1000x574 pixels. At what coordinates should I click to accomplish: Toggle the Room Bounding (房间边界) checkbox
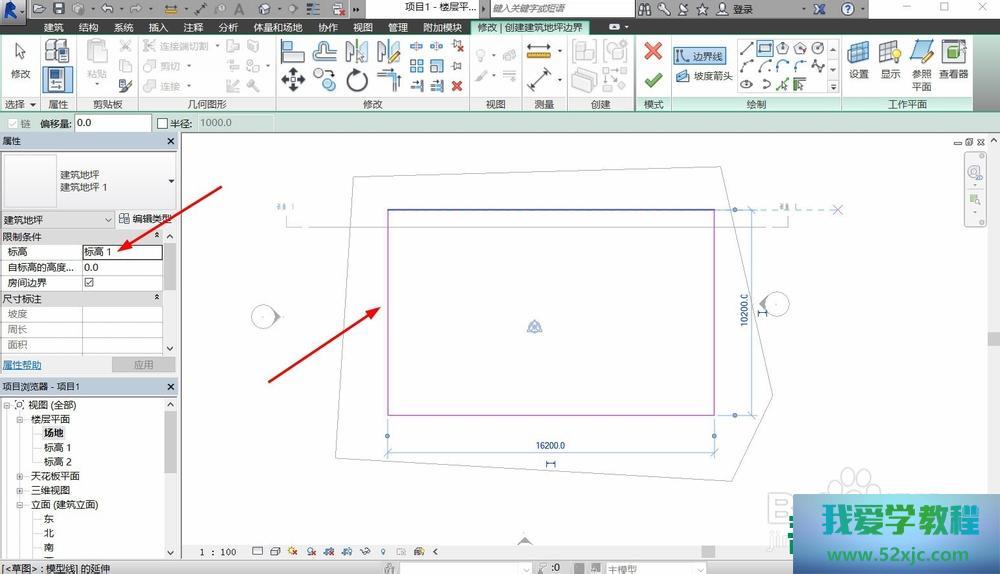click(89, 283)
